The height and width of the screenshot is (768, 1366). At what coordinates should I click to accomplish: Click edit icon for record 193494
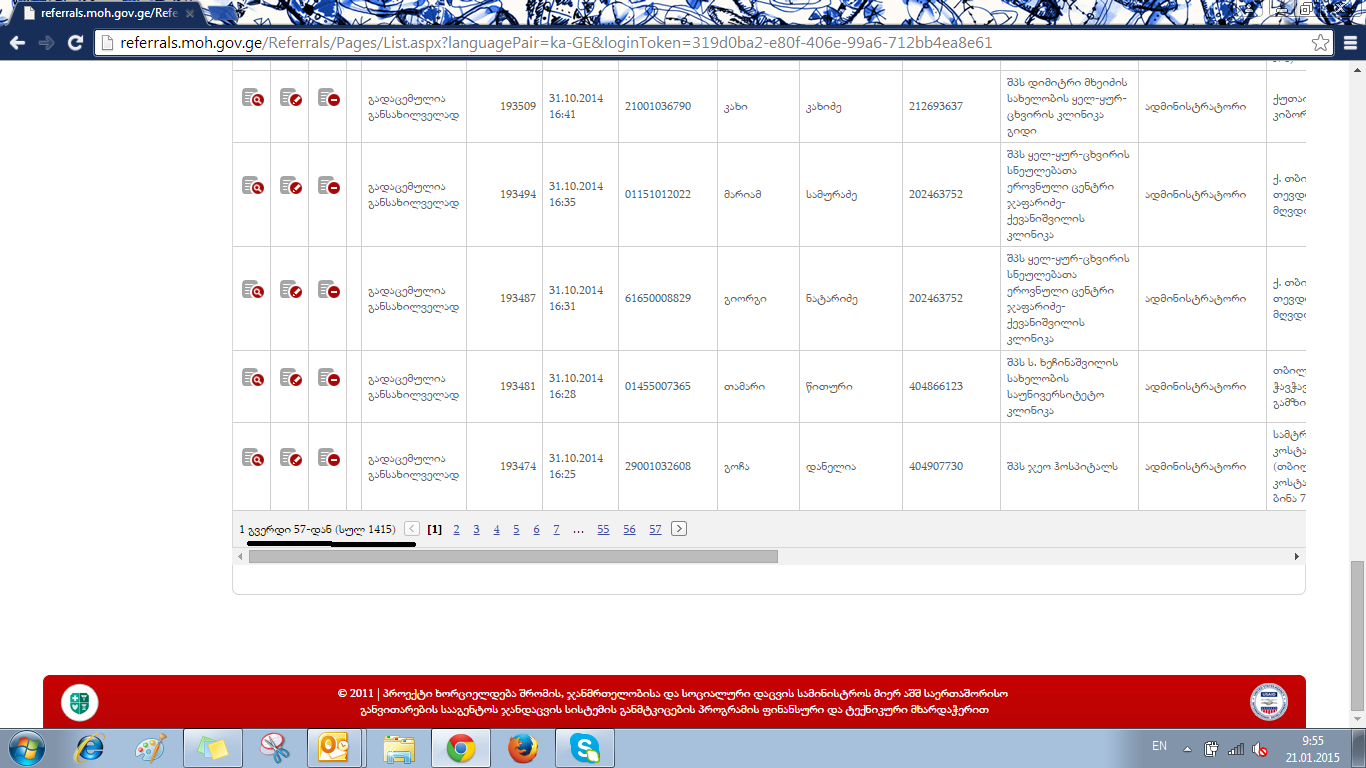290,186
